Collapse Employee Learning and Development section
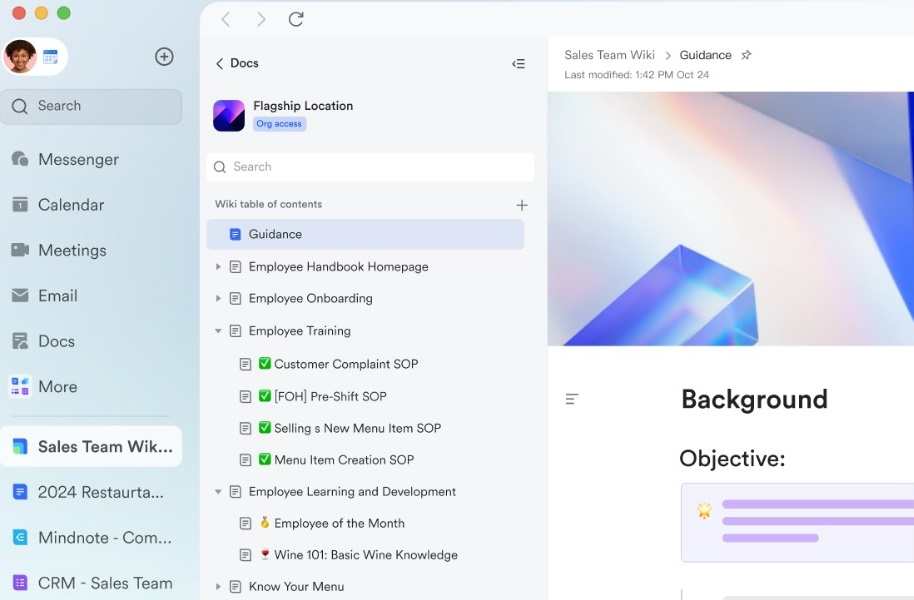The height and width of the screenshot is (600, 914). click(218, 492)
